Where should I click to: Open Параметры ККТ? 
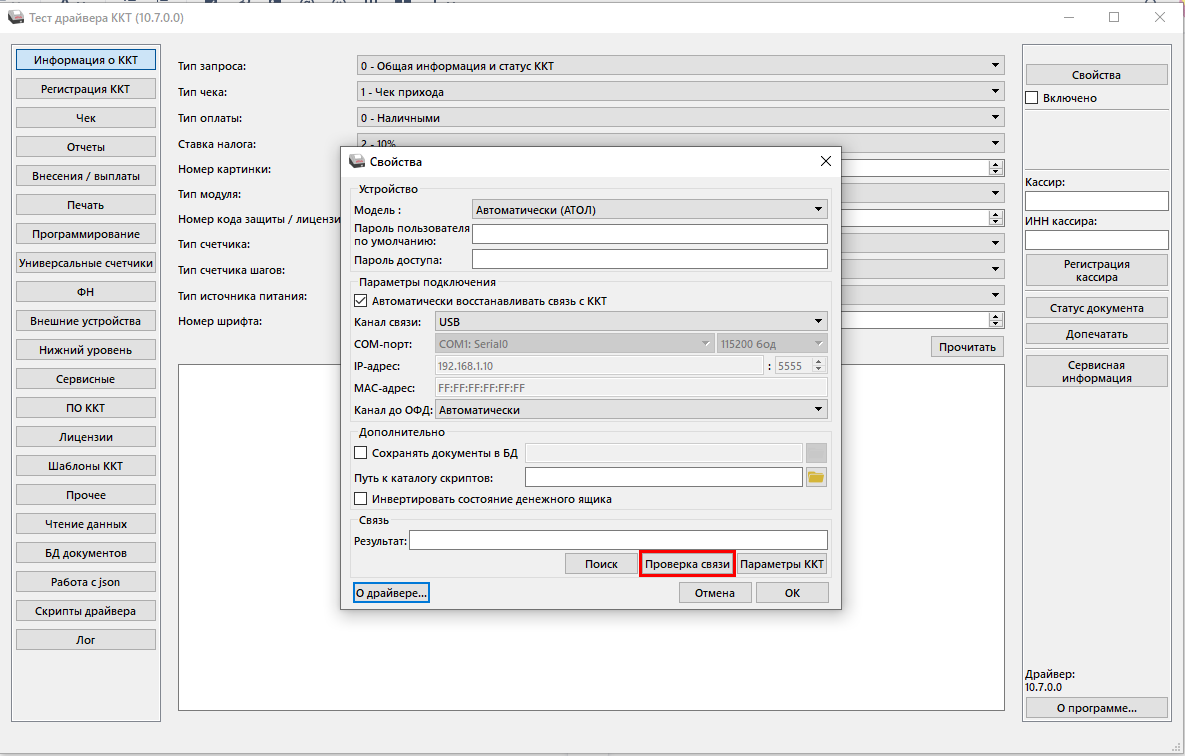click(x=782, y=564)
